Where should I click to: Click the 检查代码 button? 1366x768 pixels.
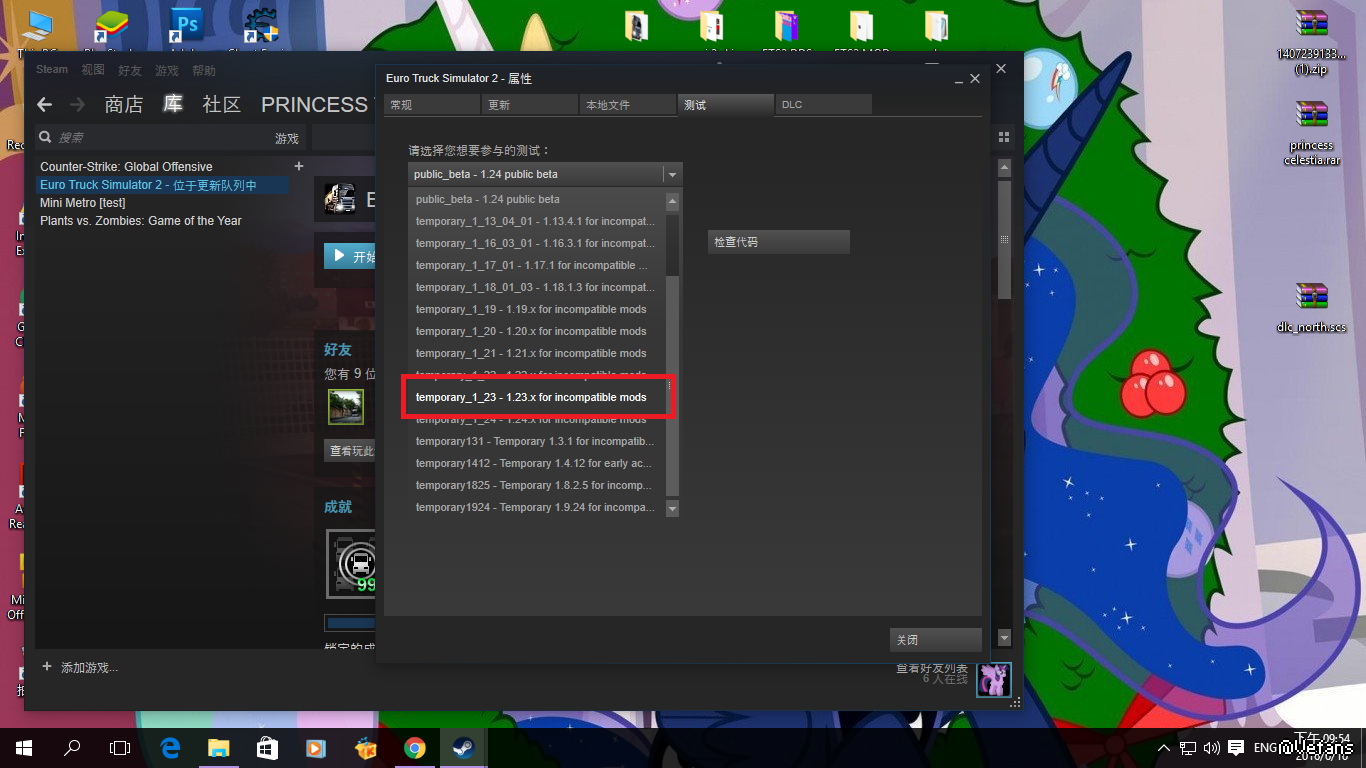pos(779,242)
